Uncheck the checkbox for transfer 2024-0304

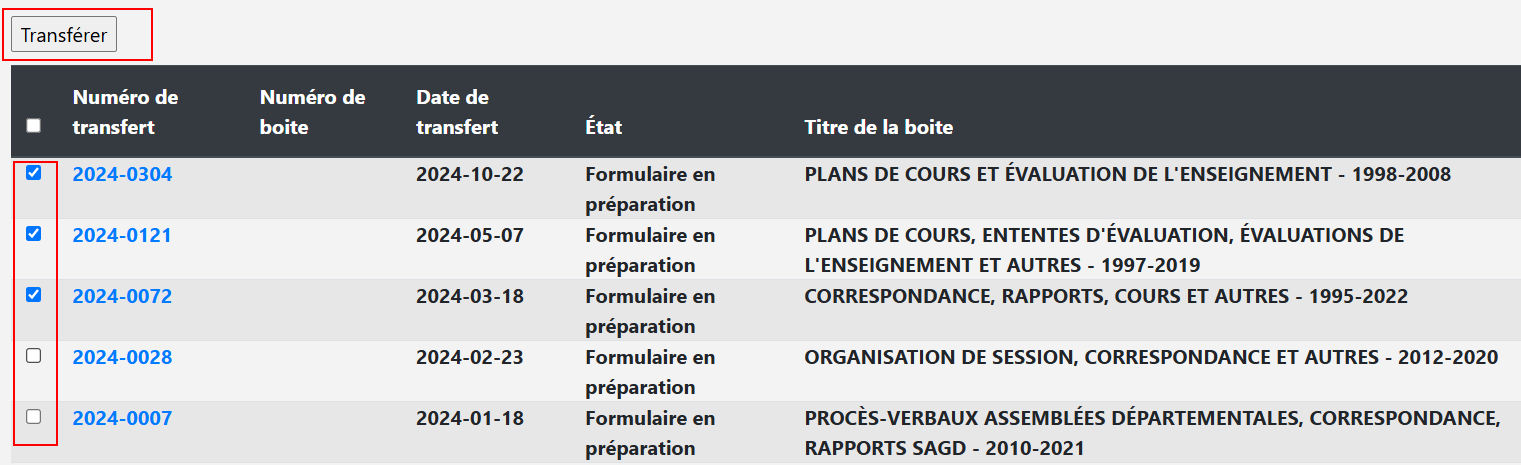(34, 173)
